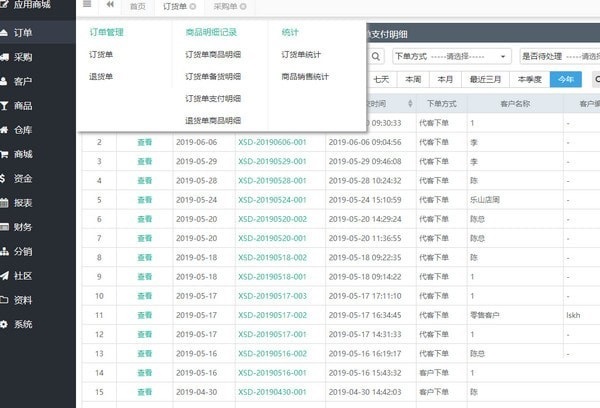Open order link XSD-20190528-001
The width and height of the screenshot is (600, 408).
tap(272, 181)
